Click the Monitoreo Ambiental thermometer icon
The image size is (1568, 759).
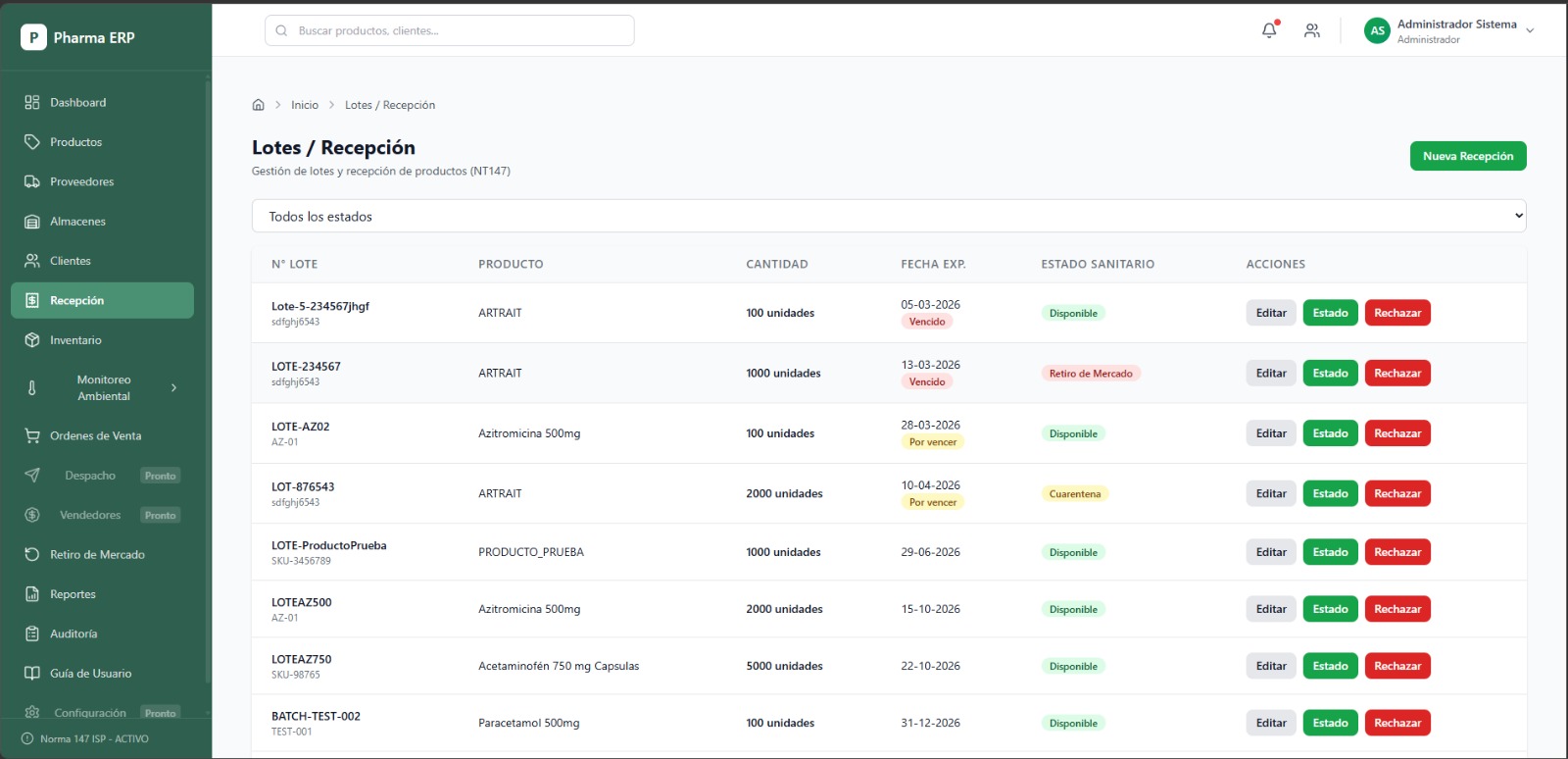[32, 388]
